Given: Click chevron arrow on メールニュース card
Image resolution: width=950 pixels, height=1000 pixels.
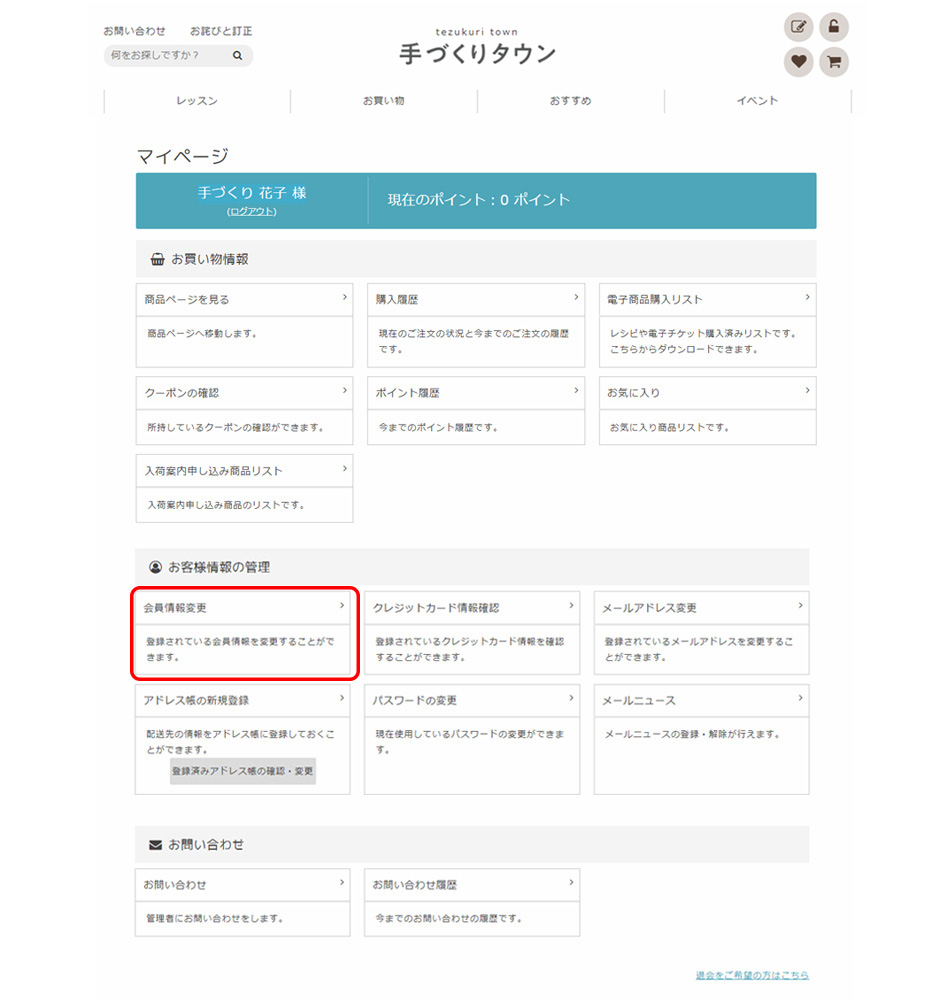Looking at the screenshot, I should pos(800,698).
